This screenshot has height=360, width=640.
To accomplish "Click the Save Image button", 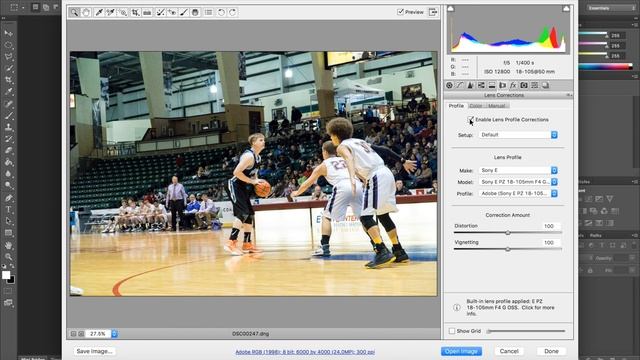I will (x=94, y=351).
